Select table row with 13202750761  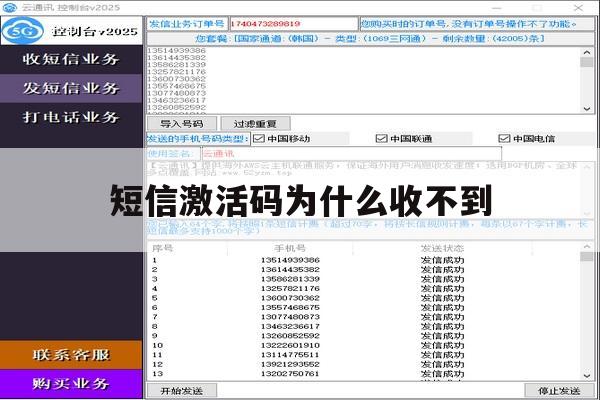tap(364, 374)
